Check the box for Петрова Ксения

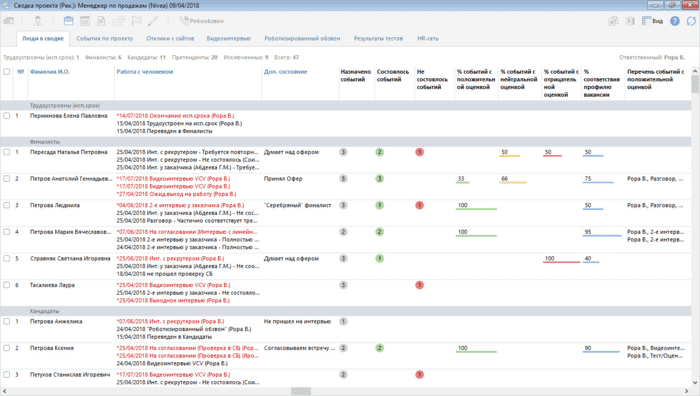coord(7,348)
